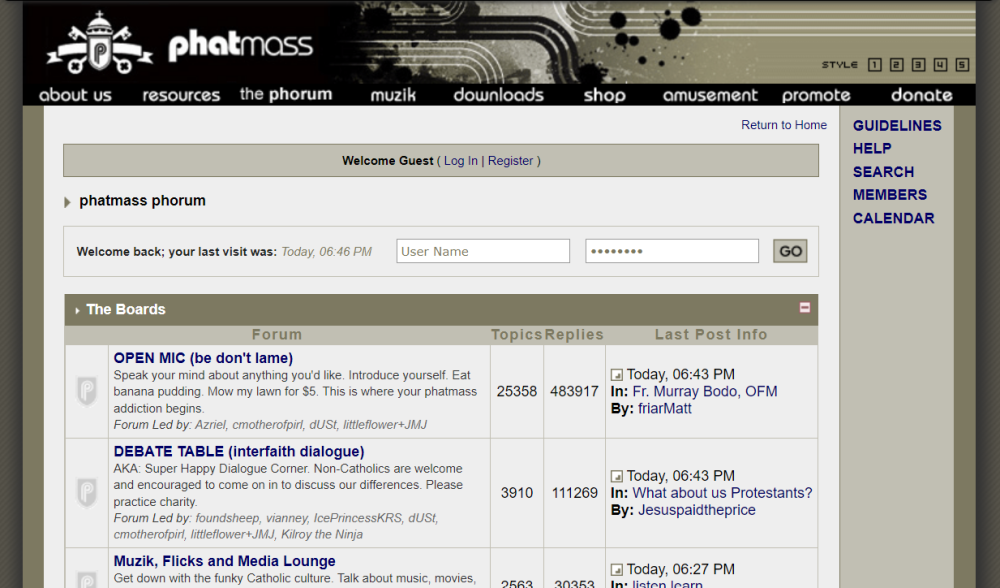Select style option 2 icon
Viewport: 1000px width, 588px height.
pyautogui.click(x=896, y=64)
